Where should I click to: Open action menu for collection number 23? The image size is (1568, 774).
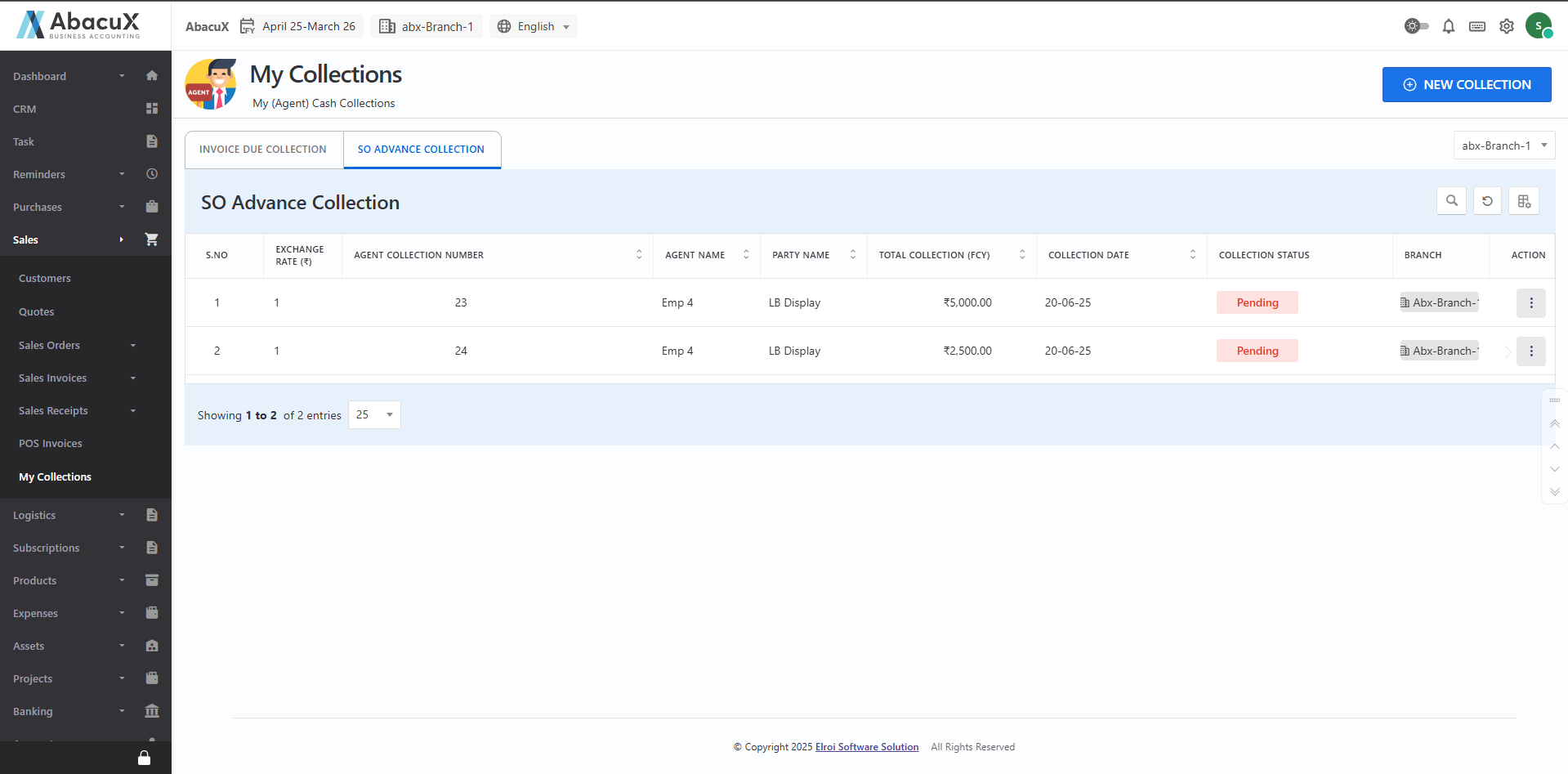[x=1530, y=303]
